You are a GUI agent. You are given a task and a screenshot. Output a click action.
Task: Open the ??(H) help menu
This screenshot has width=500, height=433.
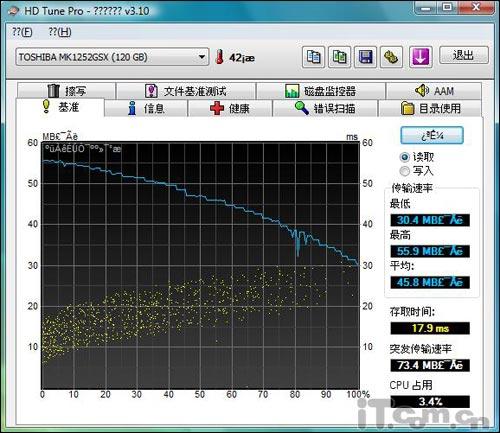(60, 32)
